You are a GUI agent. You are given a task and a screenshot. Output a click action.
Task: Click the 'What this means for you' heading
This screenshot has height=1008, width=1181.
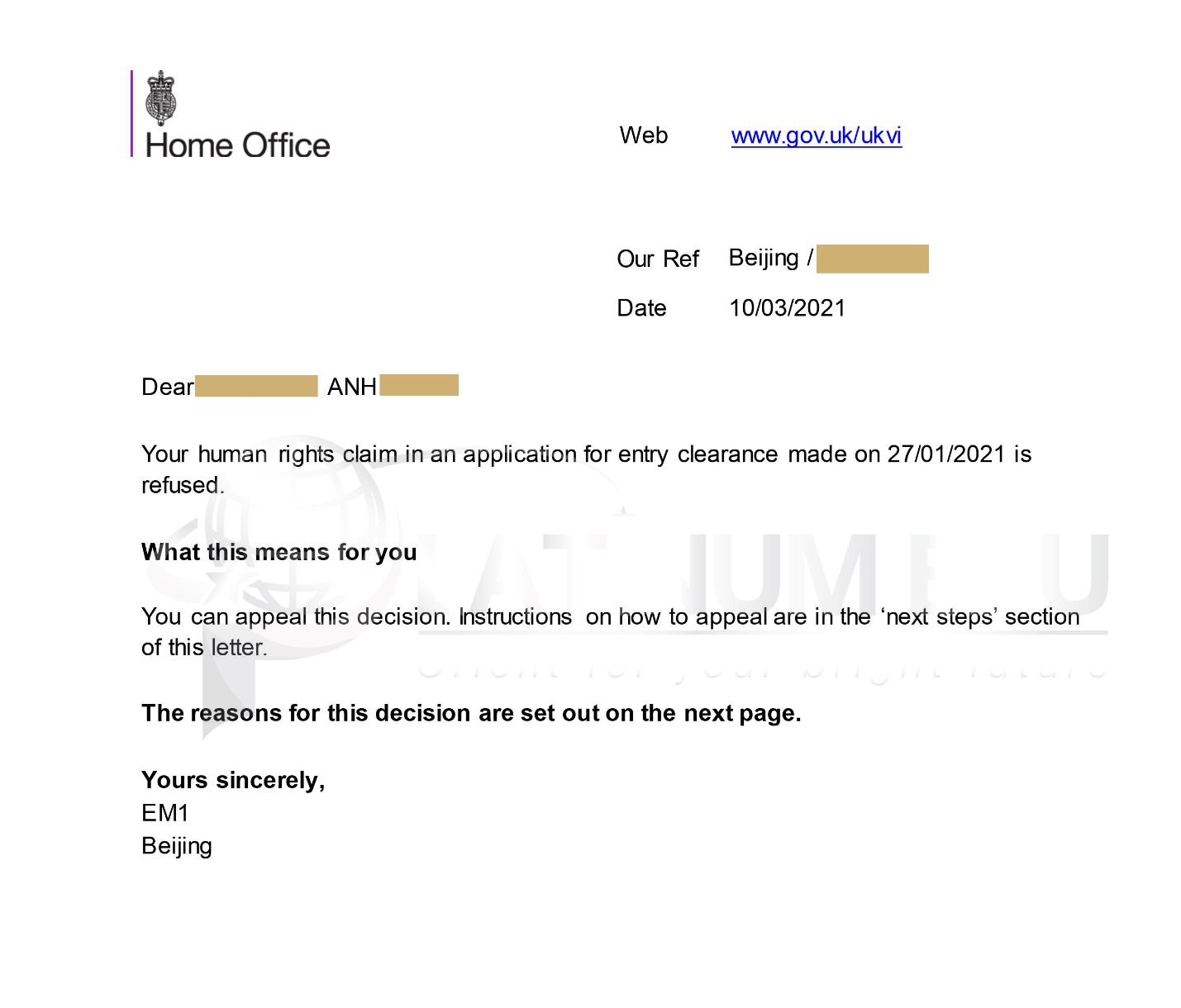(x=279, y=552)
